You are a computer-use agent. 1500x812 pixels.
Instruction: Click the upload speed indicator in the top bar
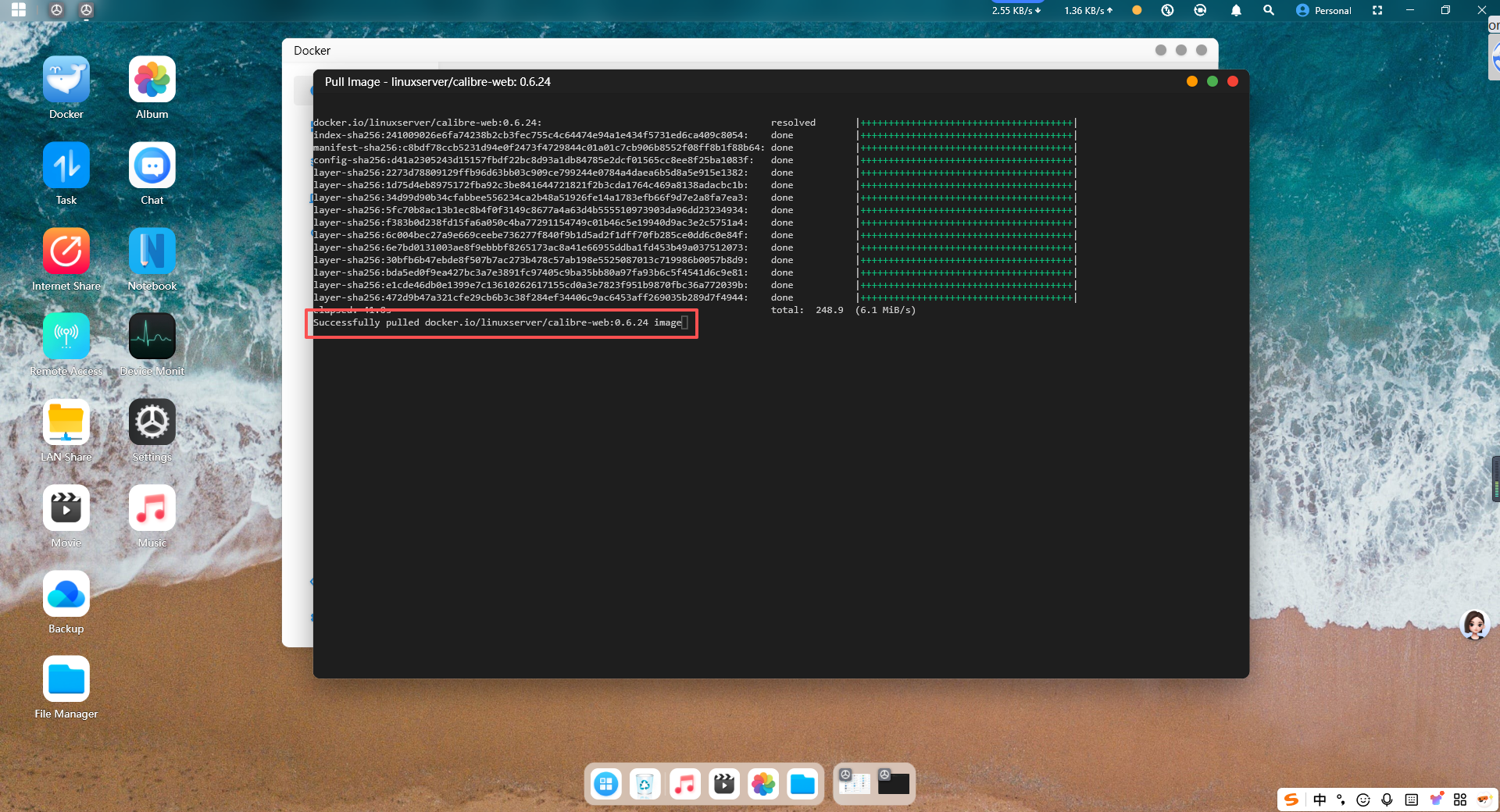pos(1088,10)
